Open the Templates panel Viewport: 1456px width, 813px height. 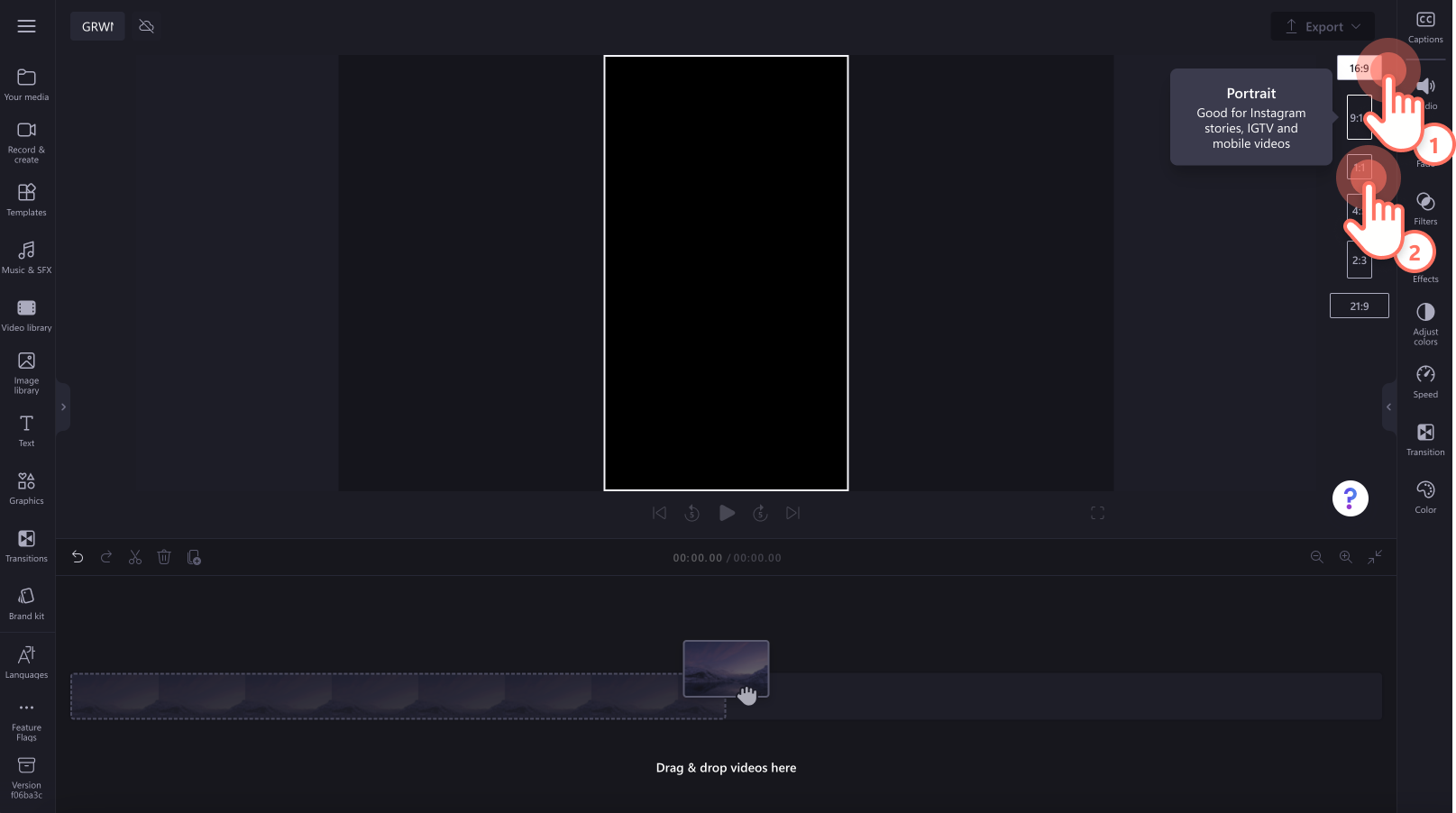click(x=27, y=200)
